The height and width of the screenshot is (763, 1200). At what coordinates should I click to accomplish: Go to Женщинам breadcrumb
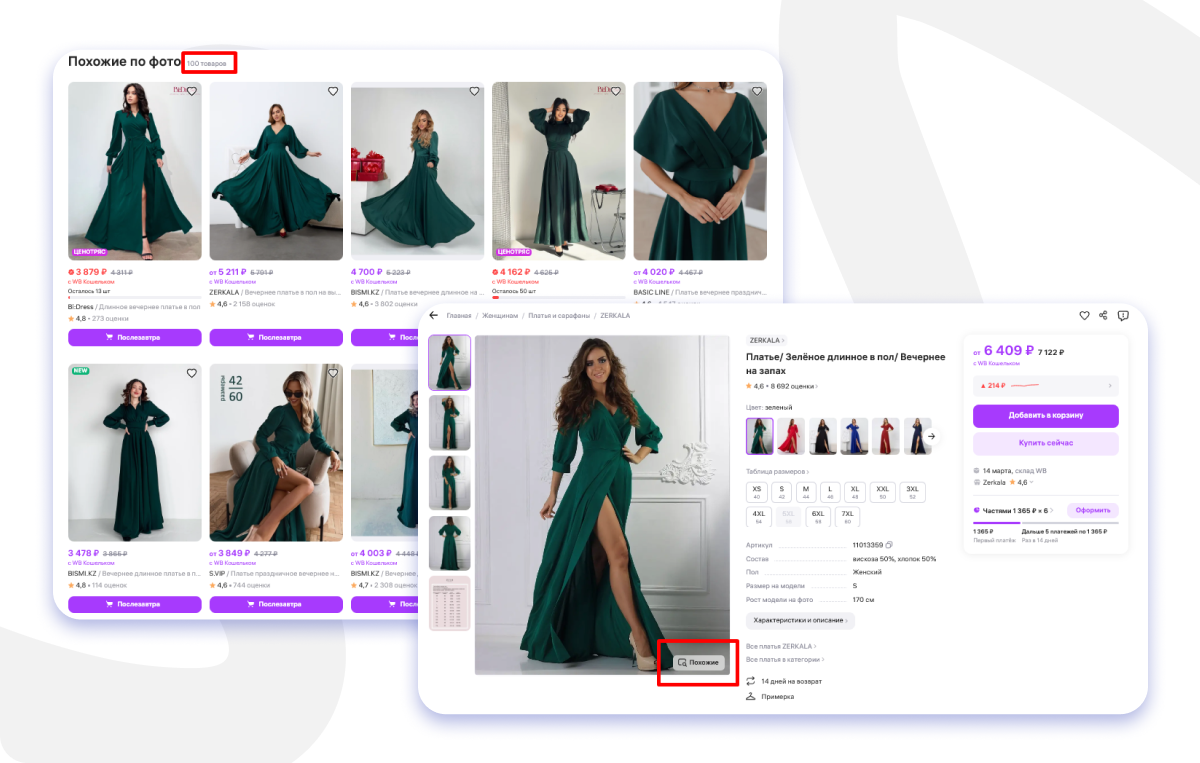(500, 315)
